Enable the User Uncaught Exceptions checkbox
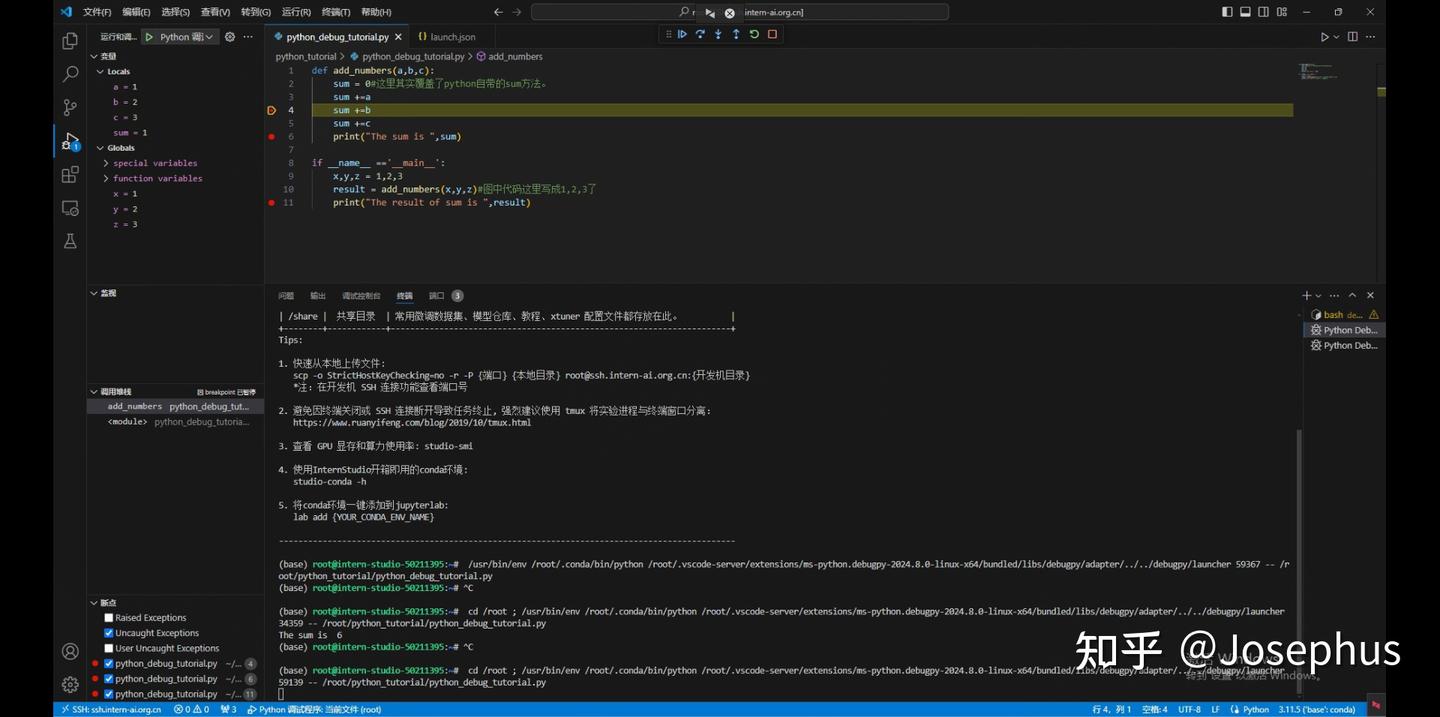 tap(108, 647)
